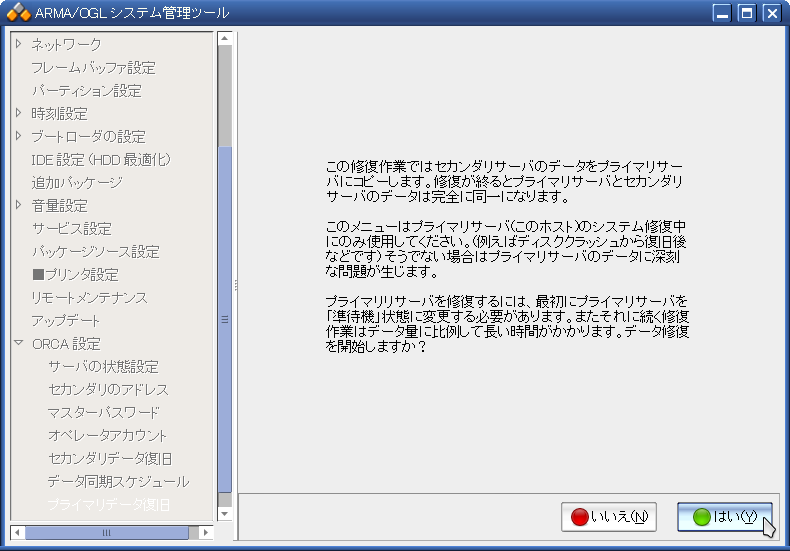Open データ同期スケジュール item

(117, 481)
